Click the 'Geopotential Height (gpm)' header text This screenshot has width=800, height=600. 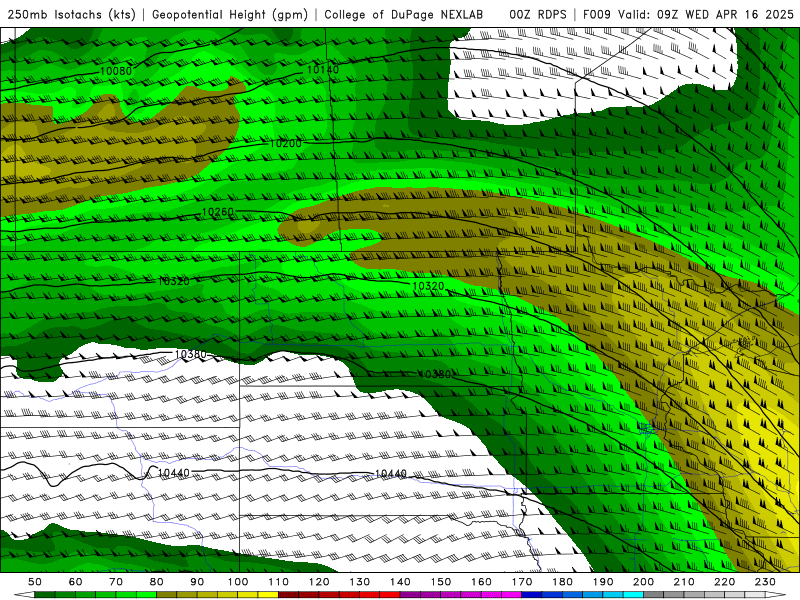coord(230,14)
